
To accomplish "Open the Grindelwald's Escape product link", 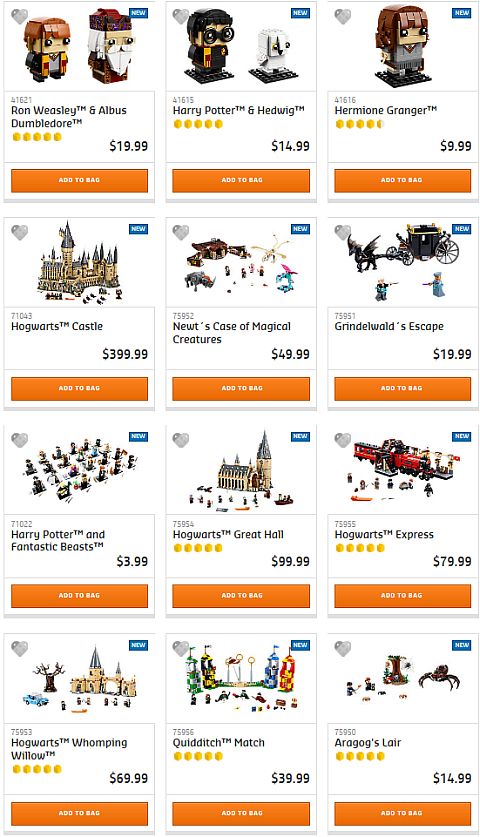I will point(389,326).
